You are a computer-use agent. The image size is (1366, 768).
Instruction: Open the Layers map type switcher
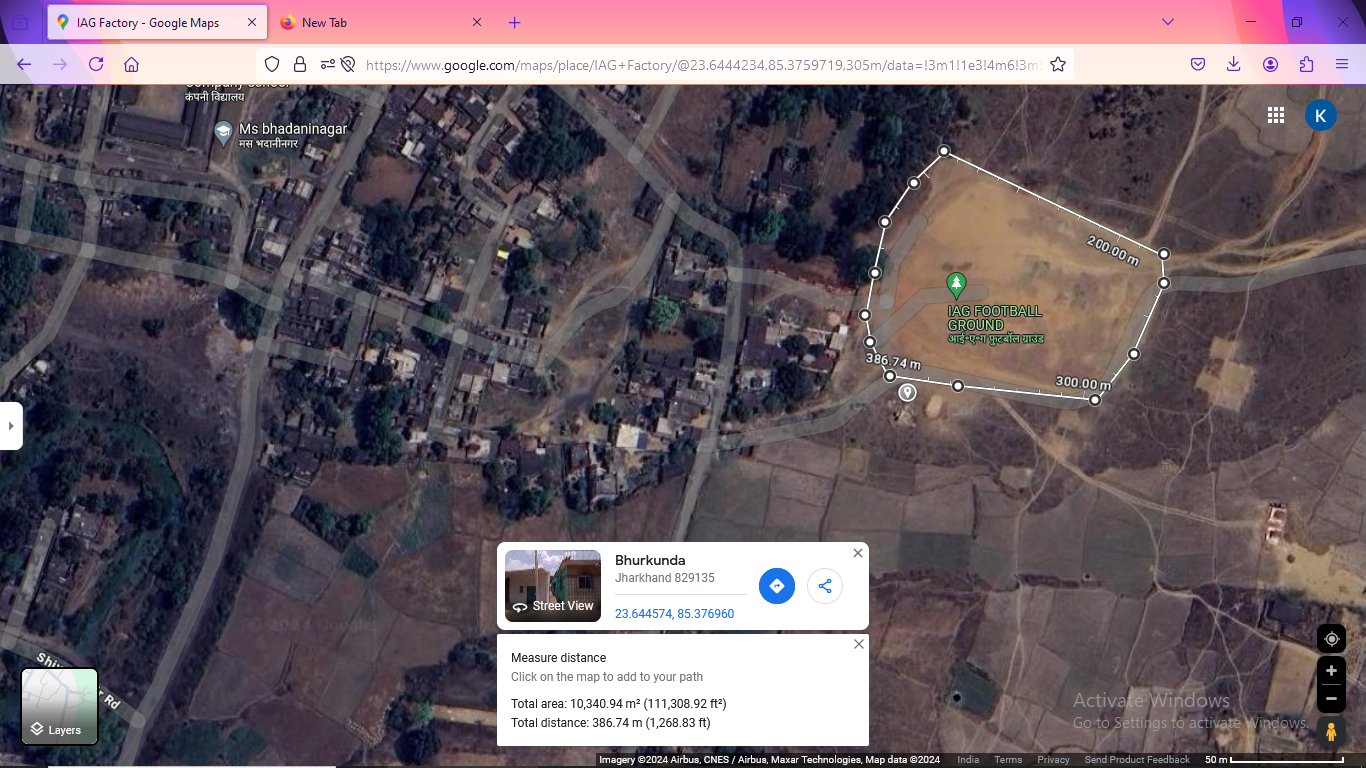tap(60, 707)
